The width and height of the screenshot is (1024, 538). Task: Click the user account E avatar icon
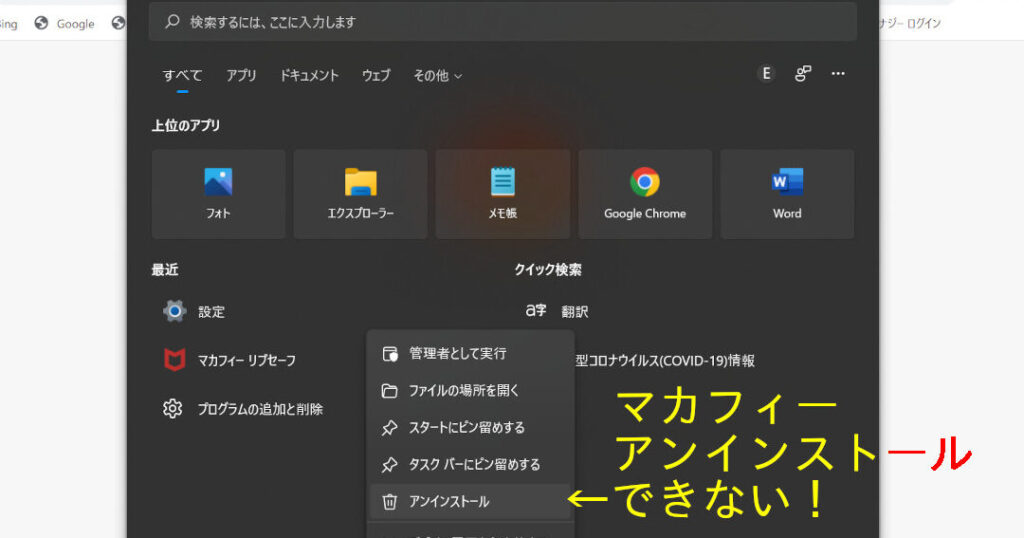pyautogui.click(x=766, y=74)
